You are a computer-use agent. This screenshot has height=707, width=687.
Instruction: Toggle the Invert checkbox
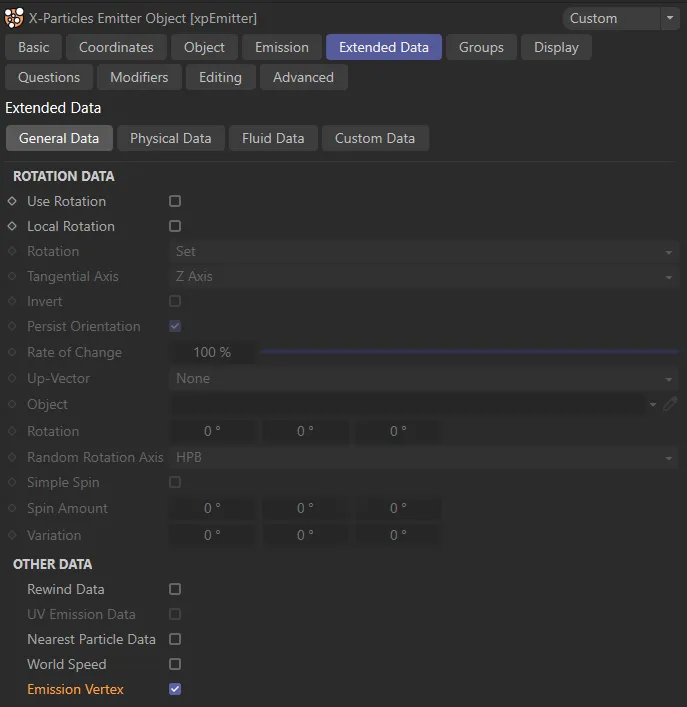[175, 301]
